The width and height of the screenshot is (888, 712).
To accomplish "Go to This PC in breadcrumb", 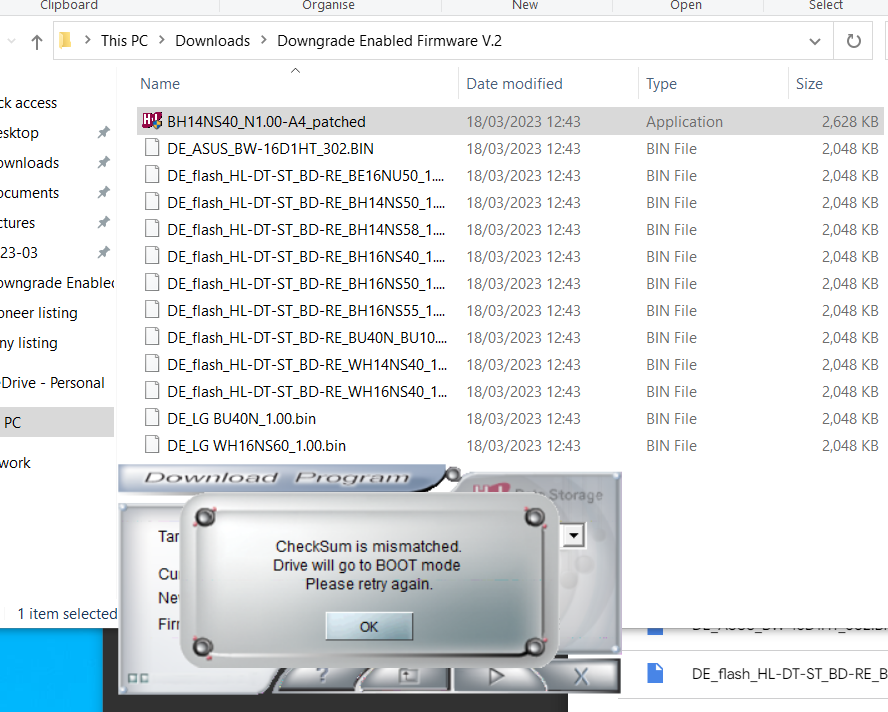I will (x=124, y=41).
